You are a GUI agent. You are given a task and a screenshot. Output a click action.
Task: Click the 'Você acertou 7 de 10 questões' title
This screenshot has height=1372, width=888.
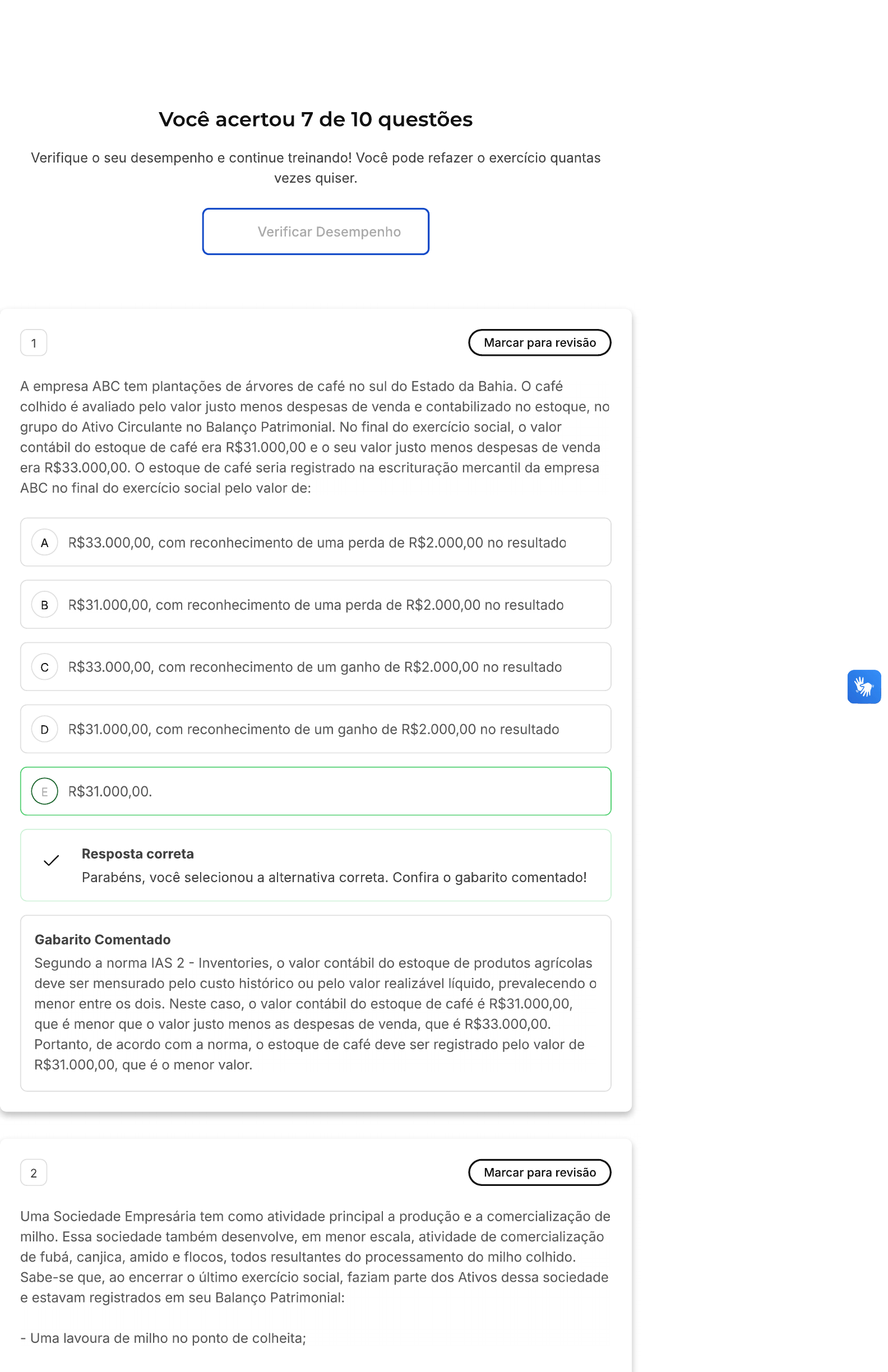tap(316, 119)
